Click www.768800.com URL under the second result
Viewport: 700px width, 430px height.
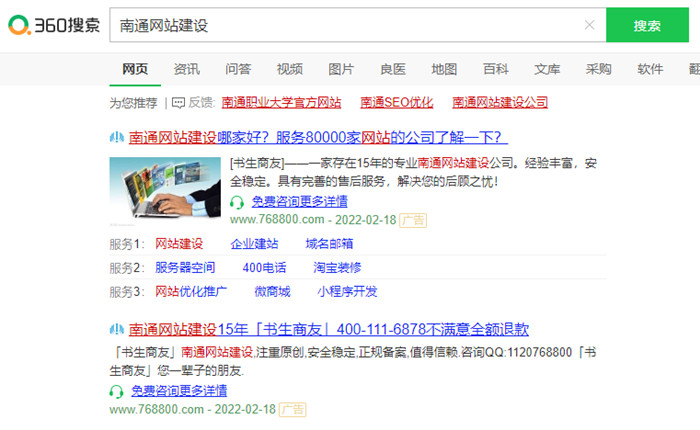157,409
